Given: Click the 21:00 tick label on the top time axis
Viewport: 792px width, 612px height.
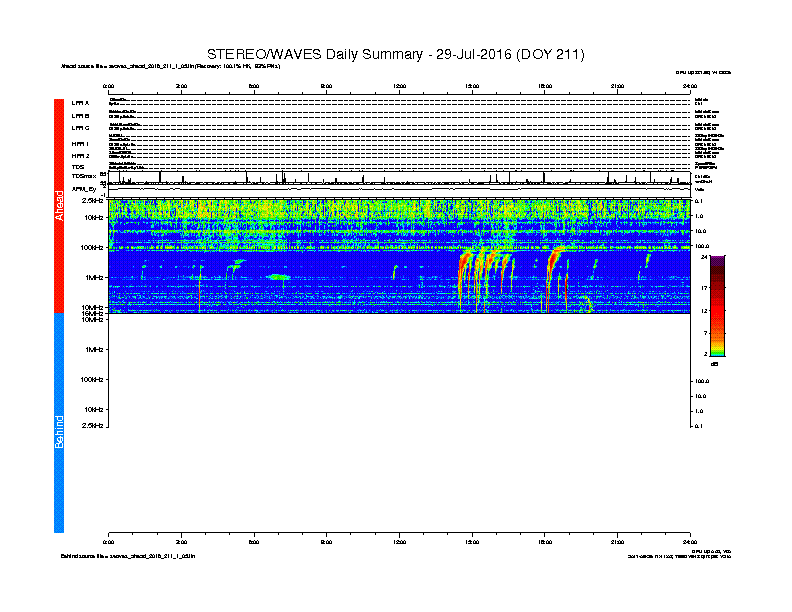Looking at the screenshot, I should (x=617, y=86).
